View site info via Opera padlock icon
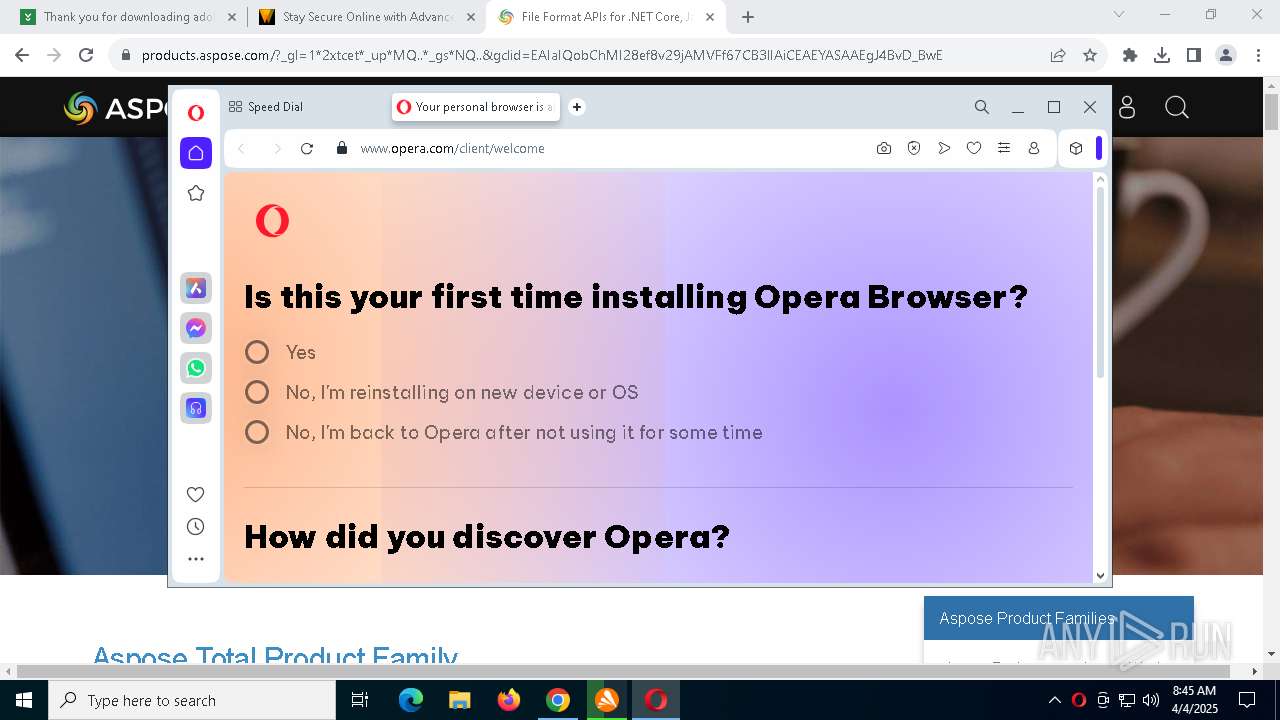Screen dimensions: 1280x720 [342, 148]
